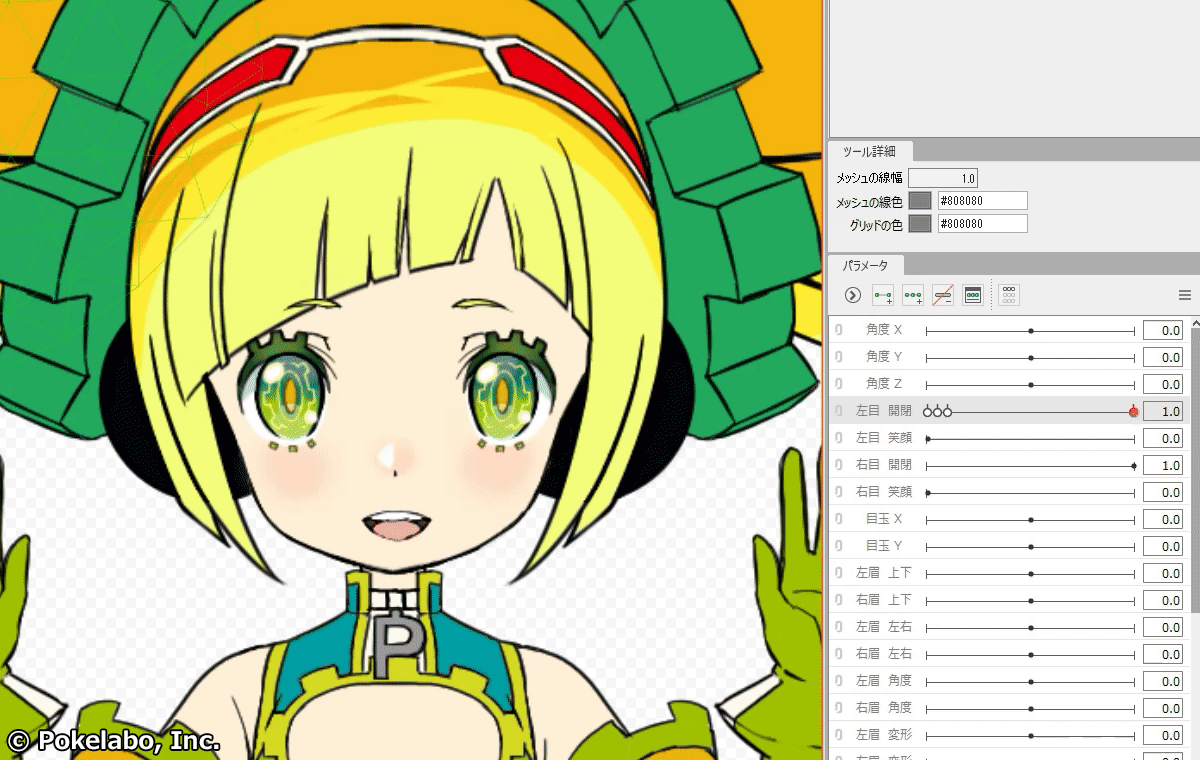This screenshot has width=1200, height=760.
Task: Click the 角度 X slider handle
Action: (x=1031, y=330)
